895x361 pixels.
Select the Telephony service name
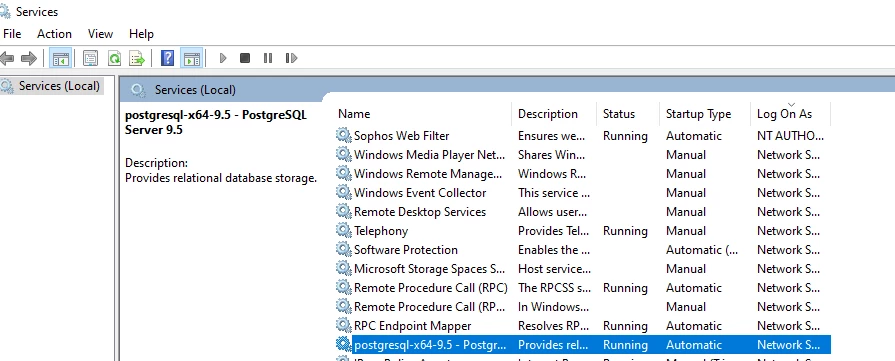coord(381,231)
